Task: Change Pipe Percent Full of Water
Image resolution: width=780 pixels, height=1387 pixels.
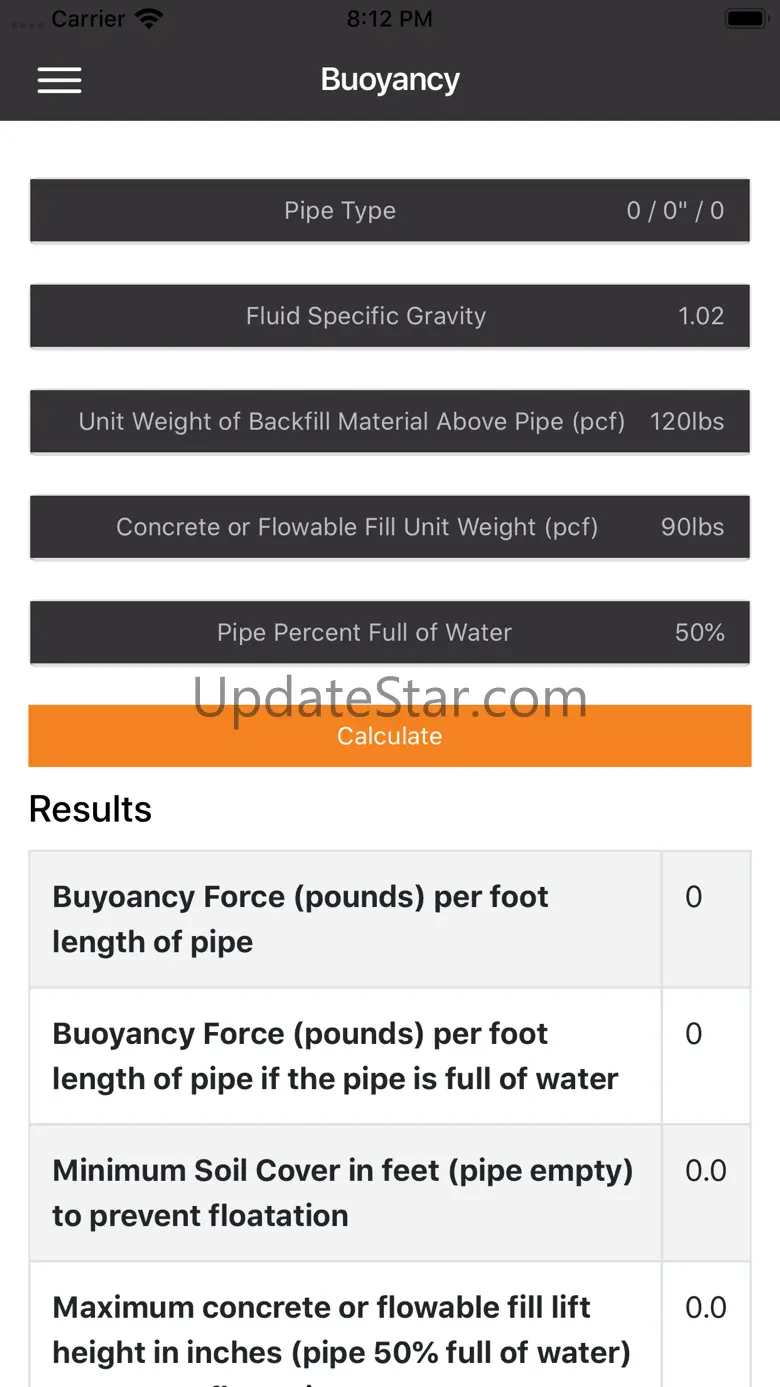Action: tap(389, 633)
